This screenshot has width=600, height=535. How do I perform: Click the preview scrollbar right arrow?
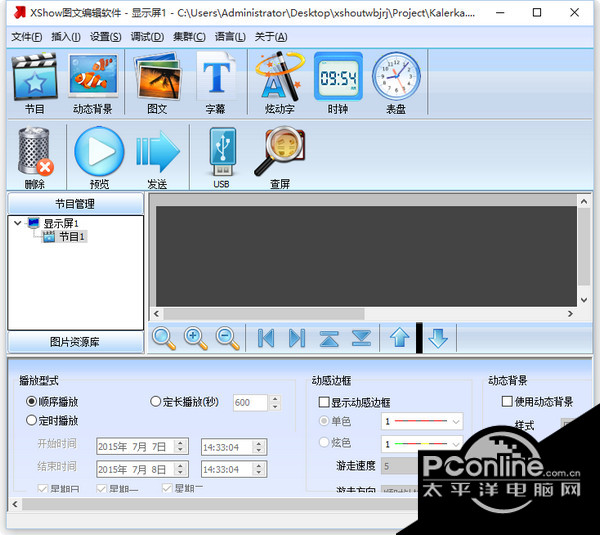pos(570,313)
